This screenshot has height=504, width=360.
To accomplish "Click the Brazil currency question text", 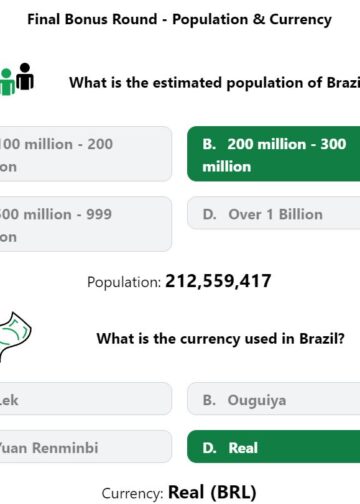I will [x=221, y=339].
